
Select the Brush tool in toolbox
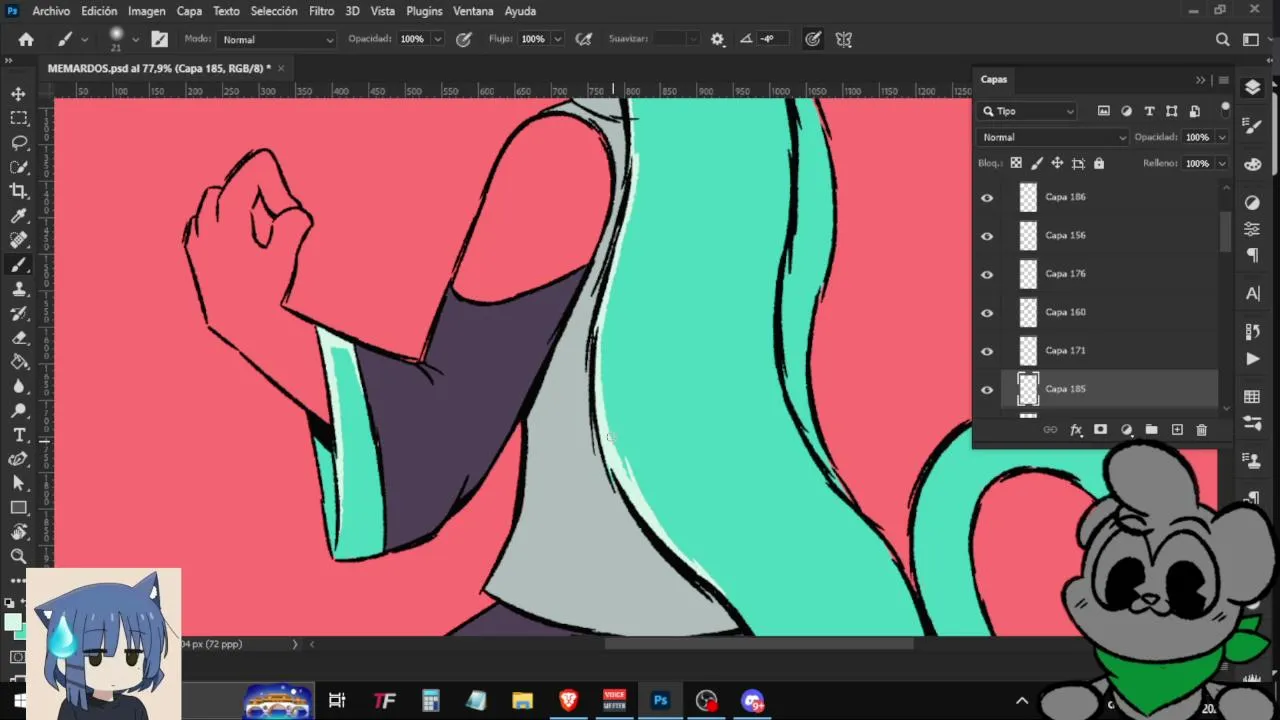18,265
